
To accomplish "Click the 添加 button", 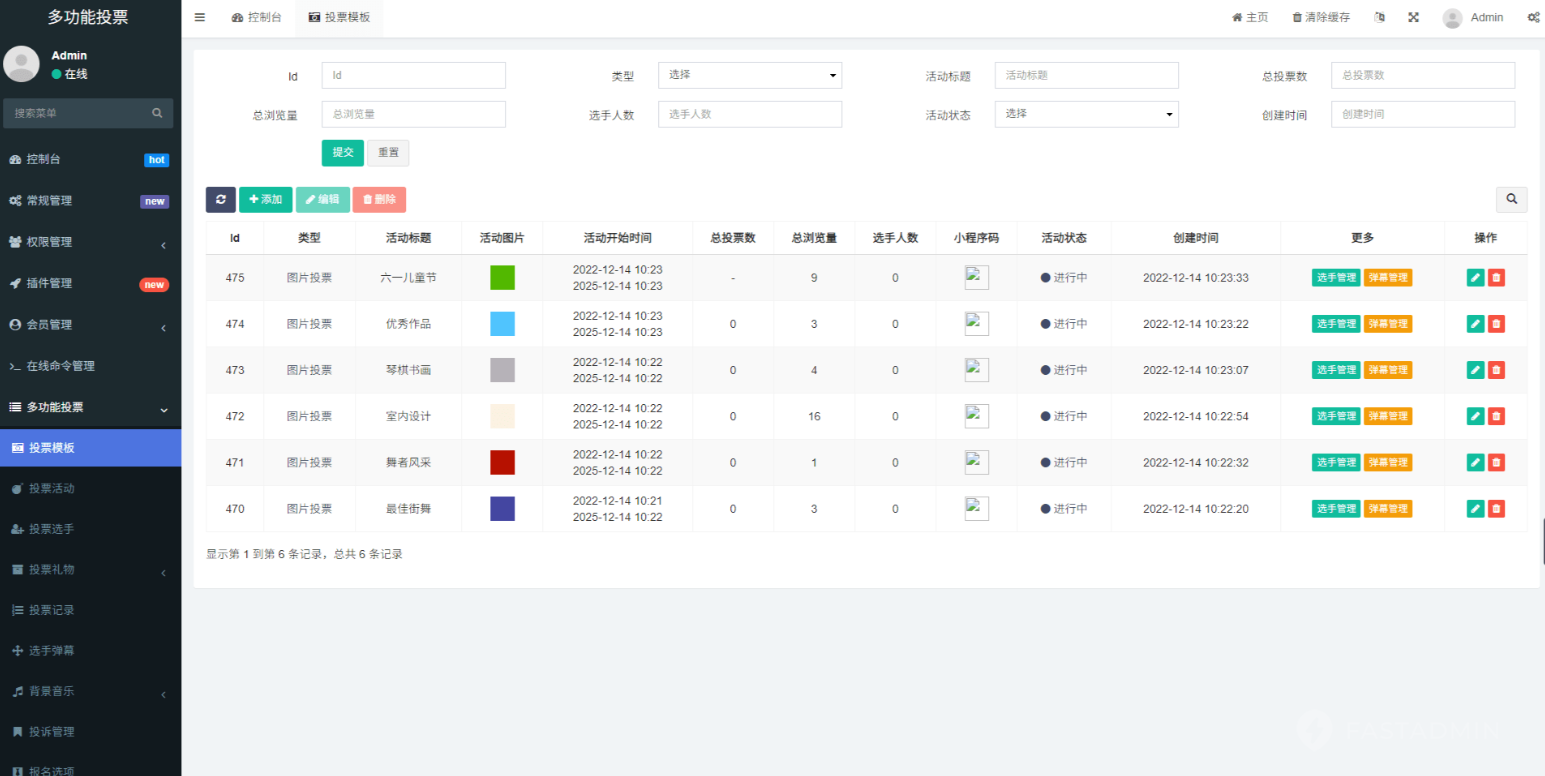I will point(265,199).
